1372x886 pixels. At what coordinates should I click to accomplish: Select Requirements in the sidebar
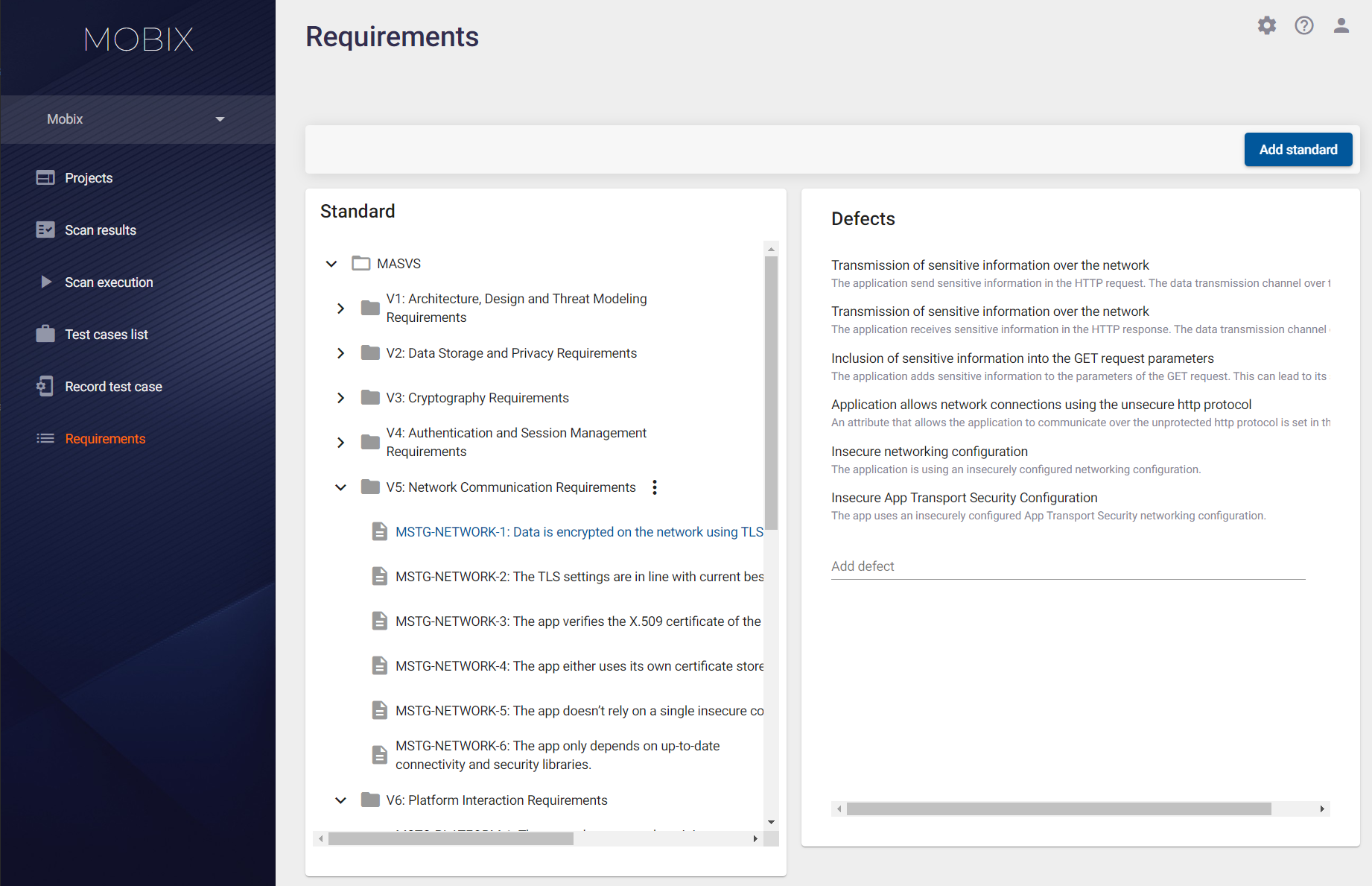(x=105, y=439)
